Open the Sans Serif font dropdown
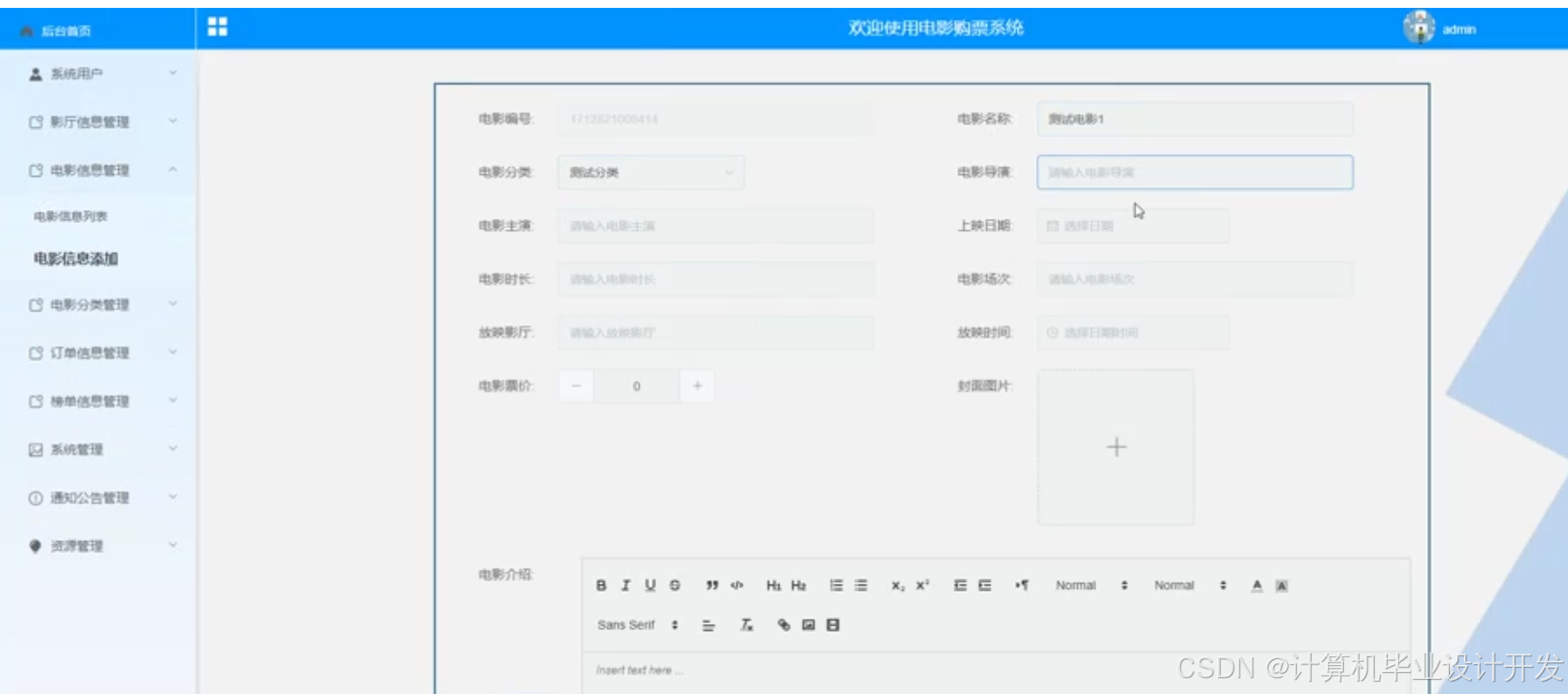The height and width of the screenshot is (694, 1568). pos(638,625)
